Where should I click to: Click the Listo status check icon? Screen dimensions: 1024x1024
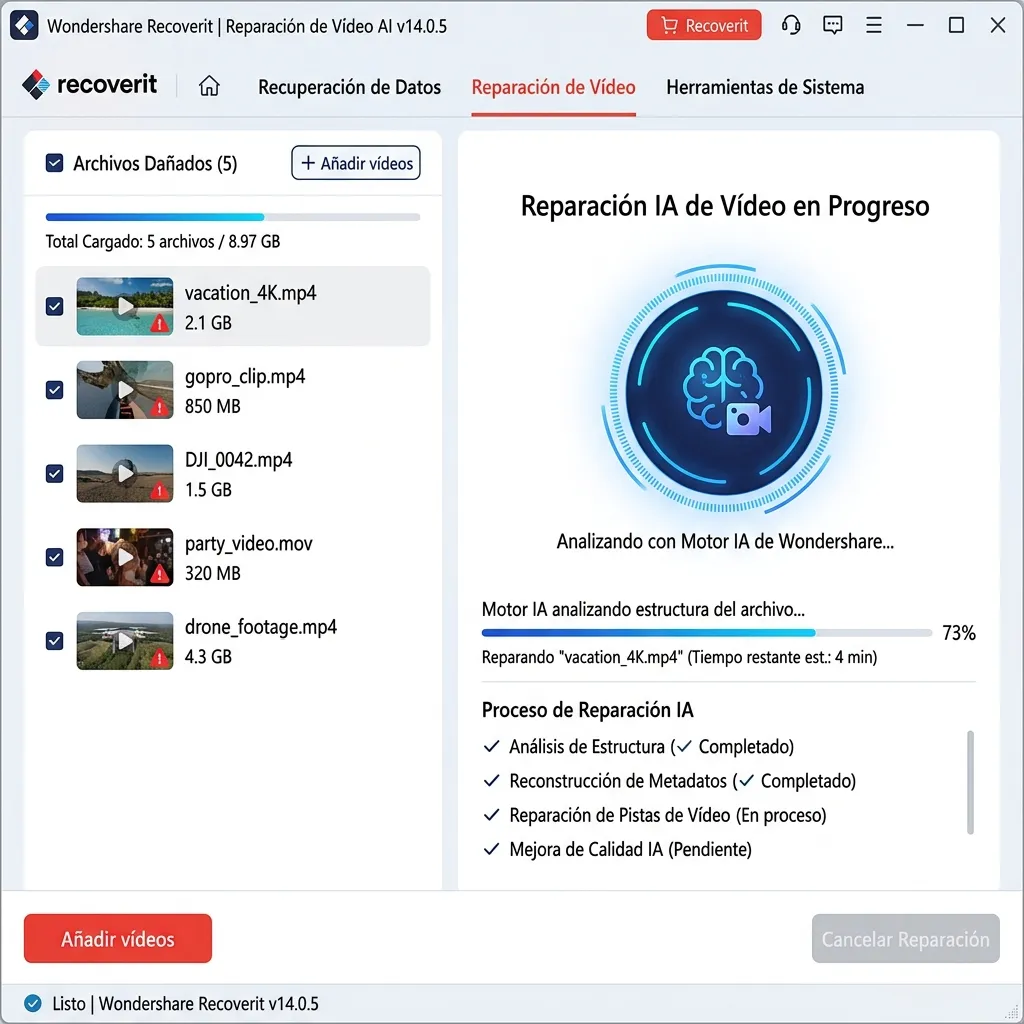point(33,1003)
